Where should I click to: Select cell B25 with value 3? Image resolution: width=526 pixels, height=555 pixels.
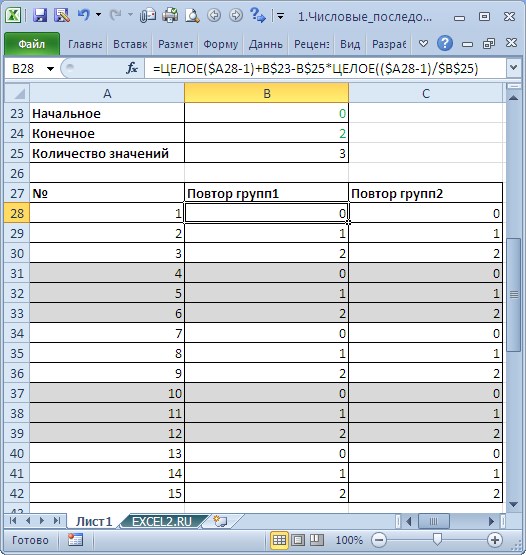click(x=267, y=153)
